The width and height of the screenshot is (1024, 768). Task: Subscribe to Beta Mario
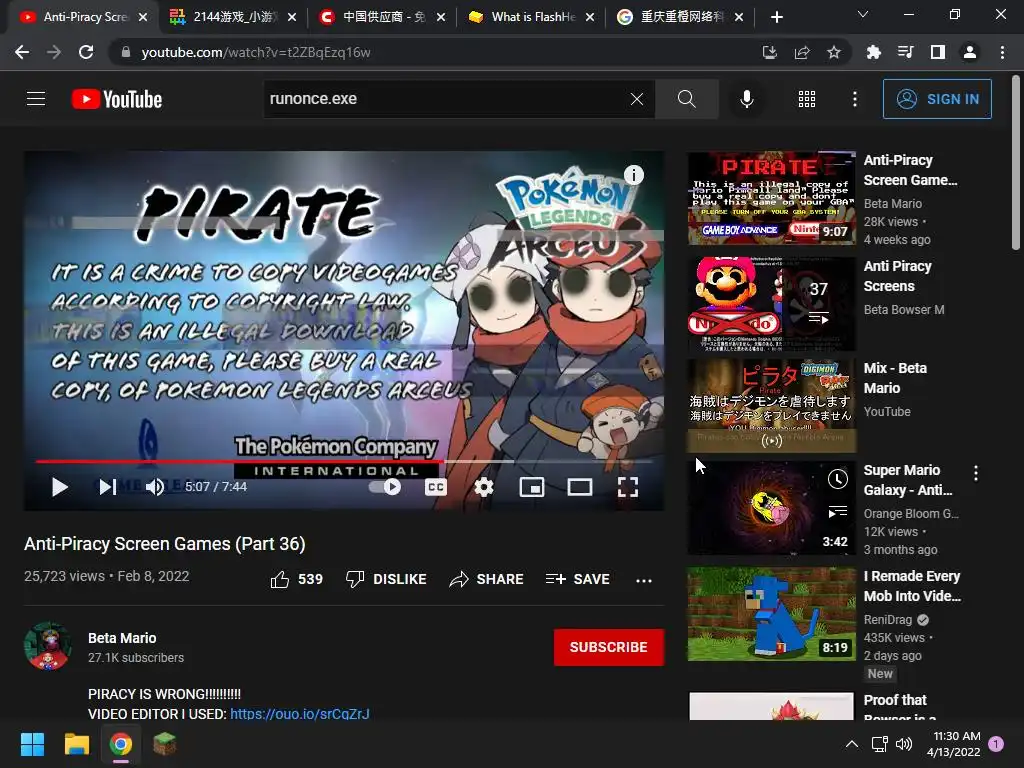click(x=609, y=647)
